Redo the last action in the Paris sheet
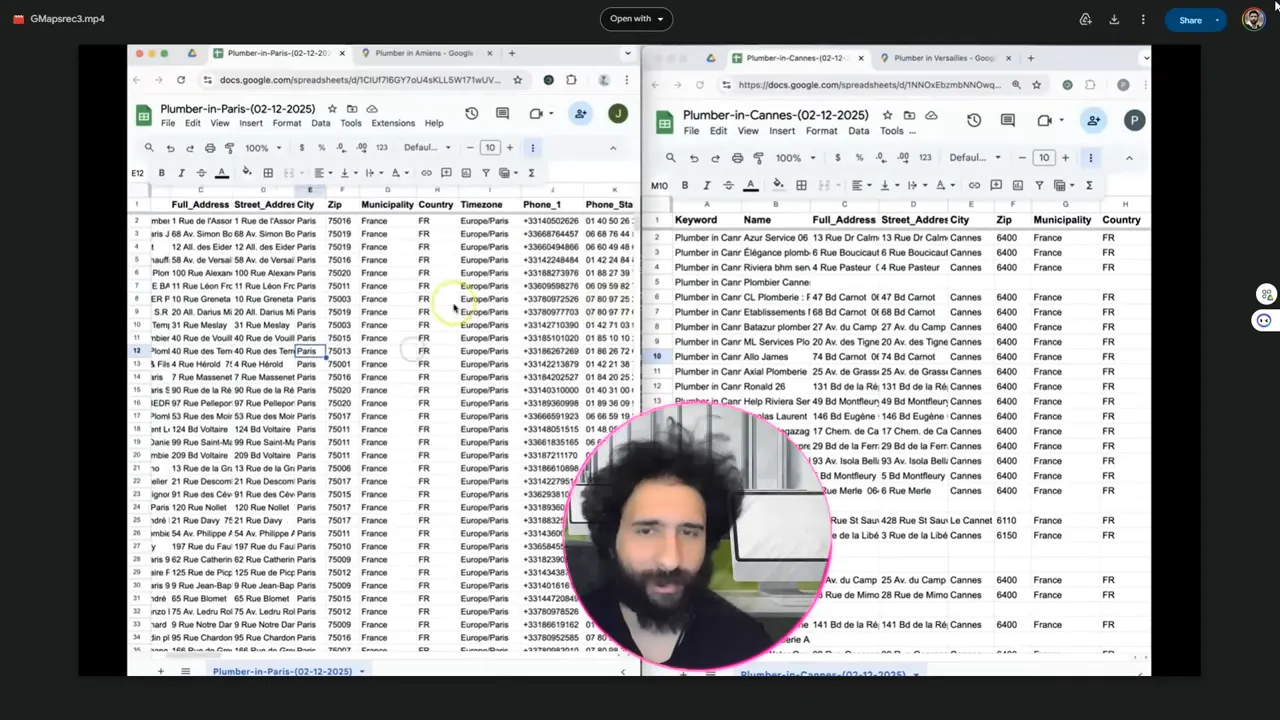 pos(190,148)
